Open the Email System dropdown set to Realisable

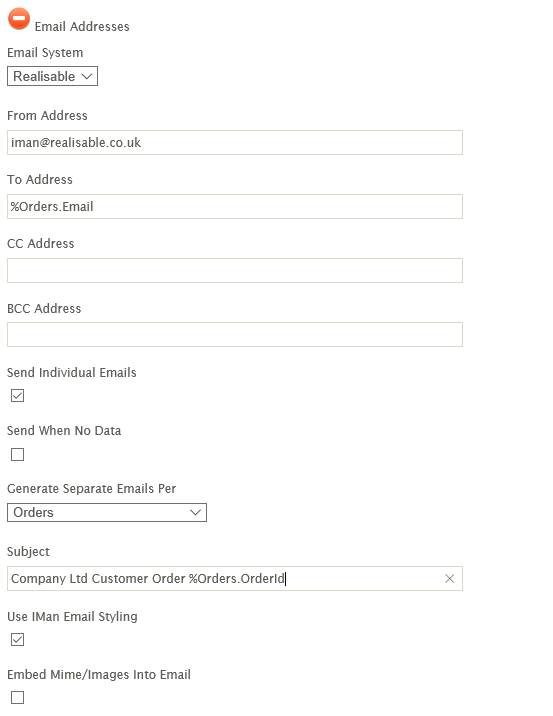[x=53, y=76]
